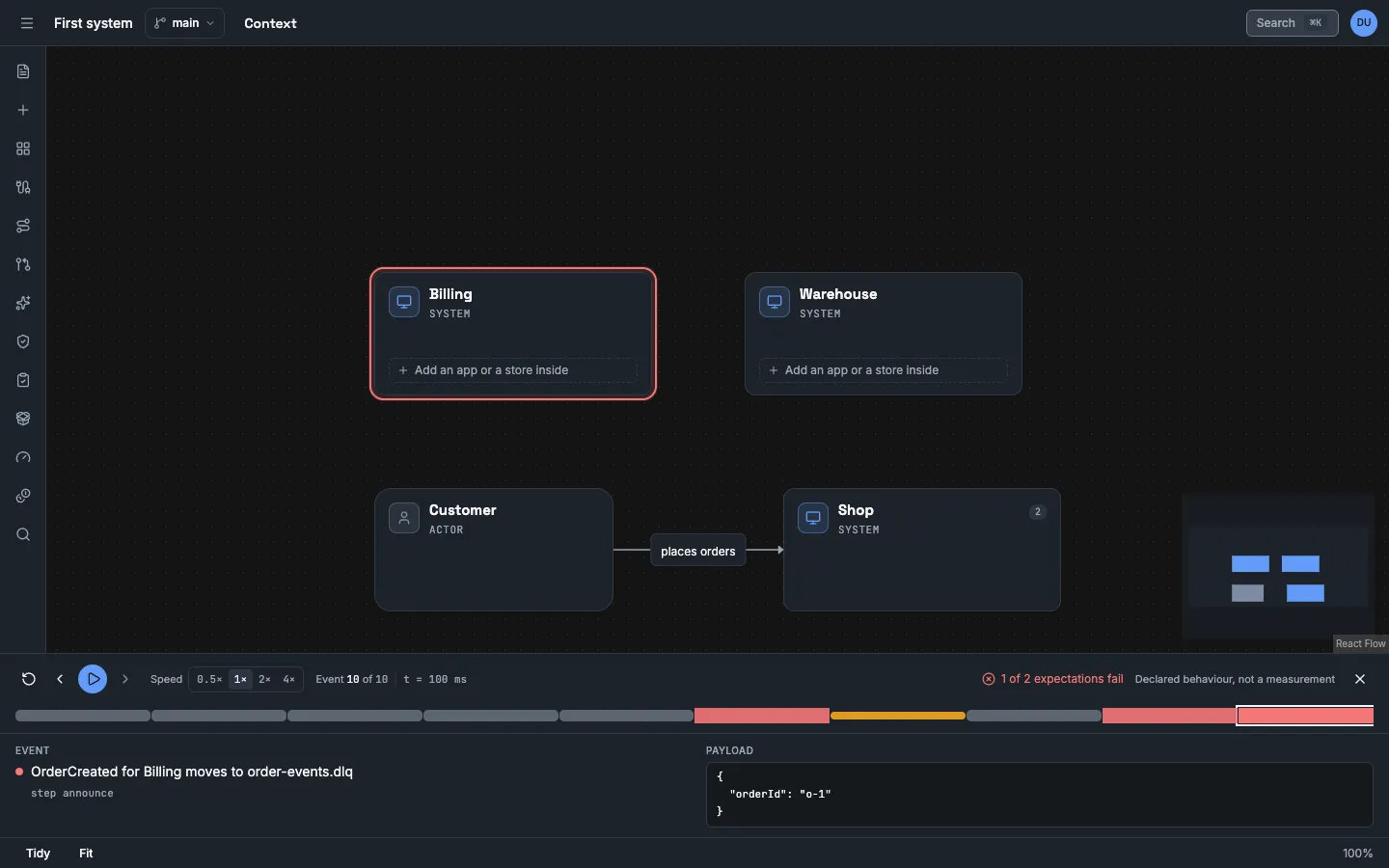Open the clipboard check icon in the sidebar
Image resolution: width=1389 pixels, height=868 pixels.
(23, 380)
